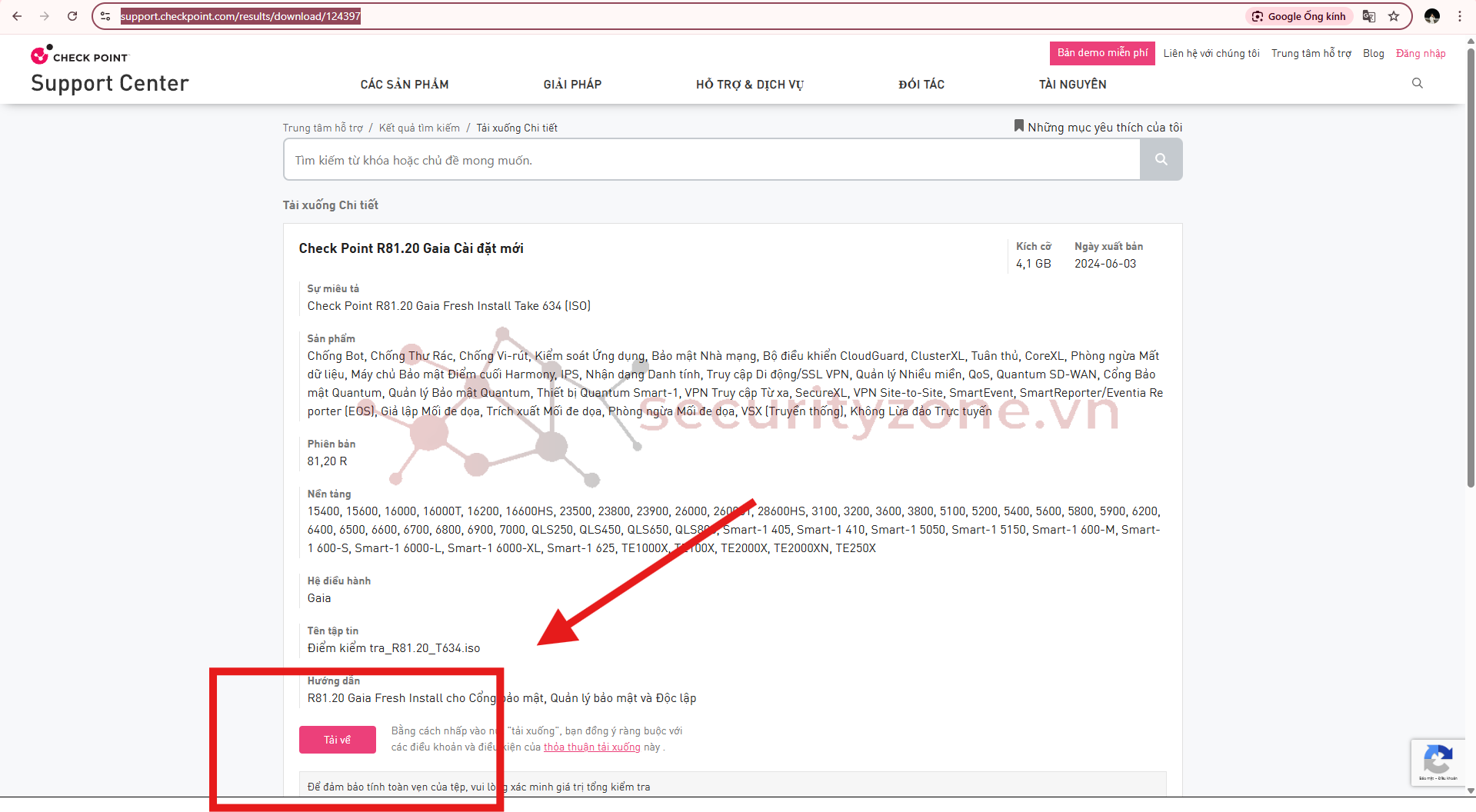
Task: Select the size value 4,1 GB
Action: click(1033, 264)
